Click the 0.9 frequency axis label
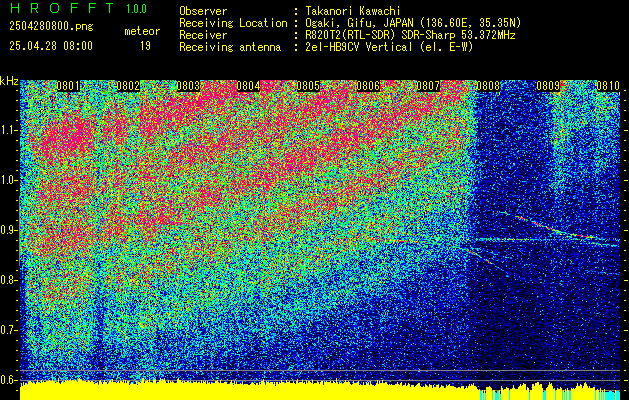 pyautogui.click(x=8, y=230)
